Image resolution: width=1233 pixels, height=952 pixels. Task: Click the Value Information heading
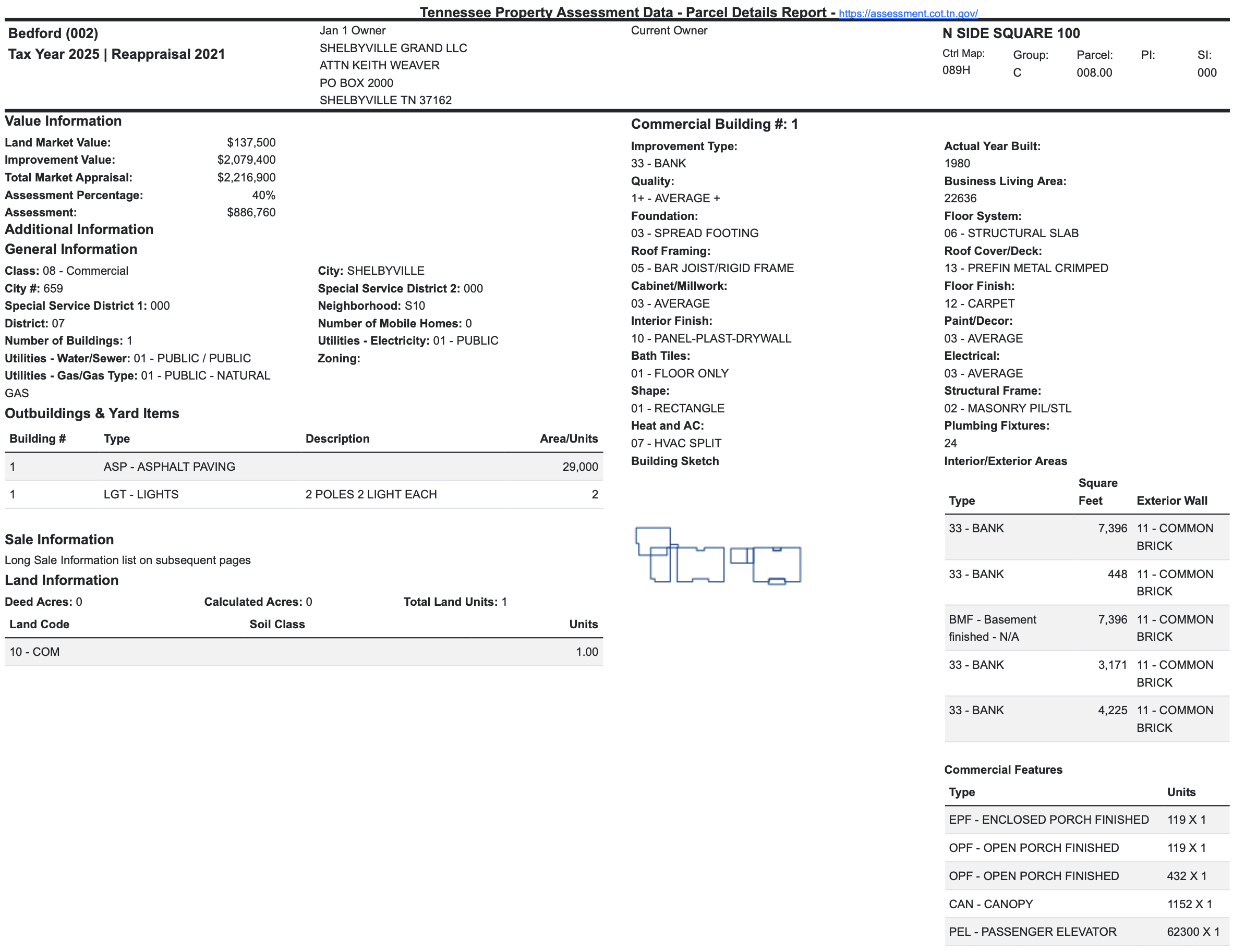click(x=63, y=121)
